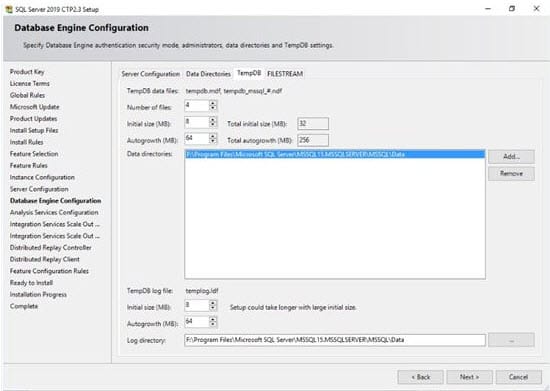Click the Total autogrowth field
Viewport: 550px width, 391px height.
(313, 140)
